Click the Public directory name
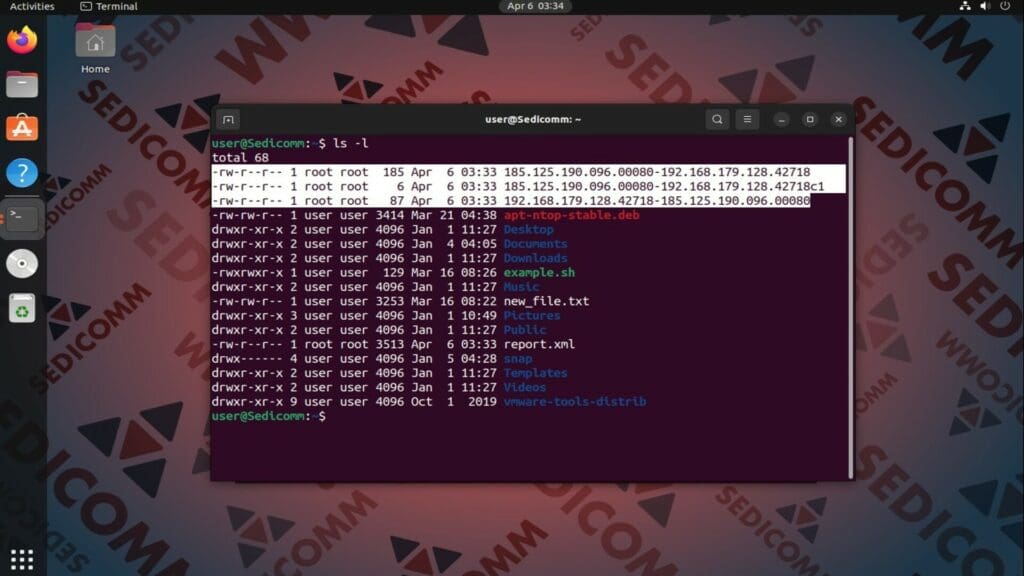The height and width of the screenshot is (576, 1024). click(x=524, y=330)
